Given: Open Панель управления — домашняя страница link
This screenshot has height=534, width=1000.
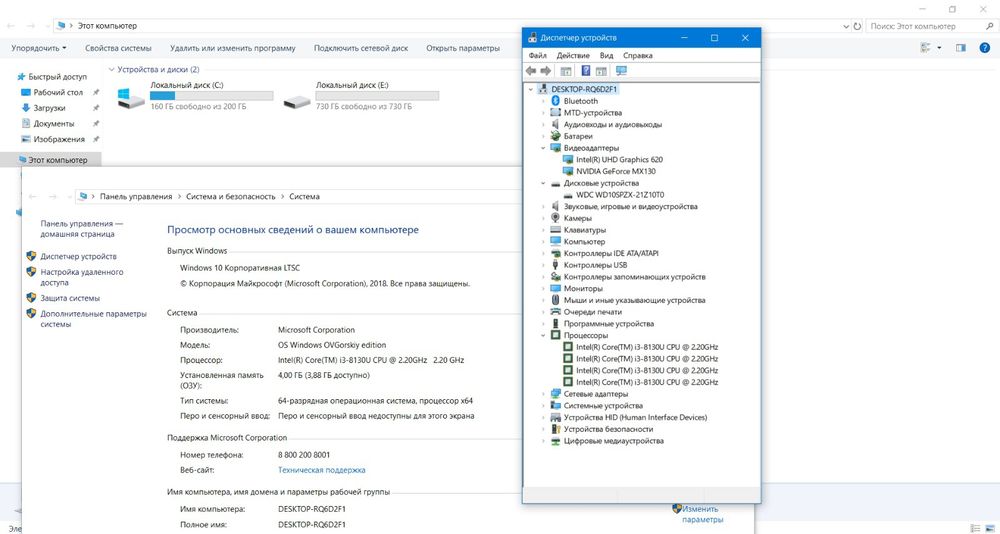Looking at the screenshot, I should [x=82, y=229].
